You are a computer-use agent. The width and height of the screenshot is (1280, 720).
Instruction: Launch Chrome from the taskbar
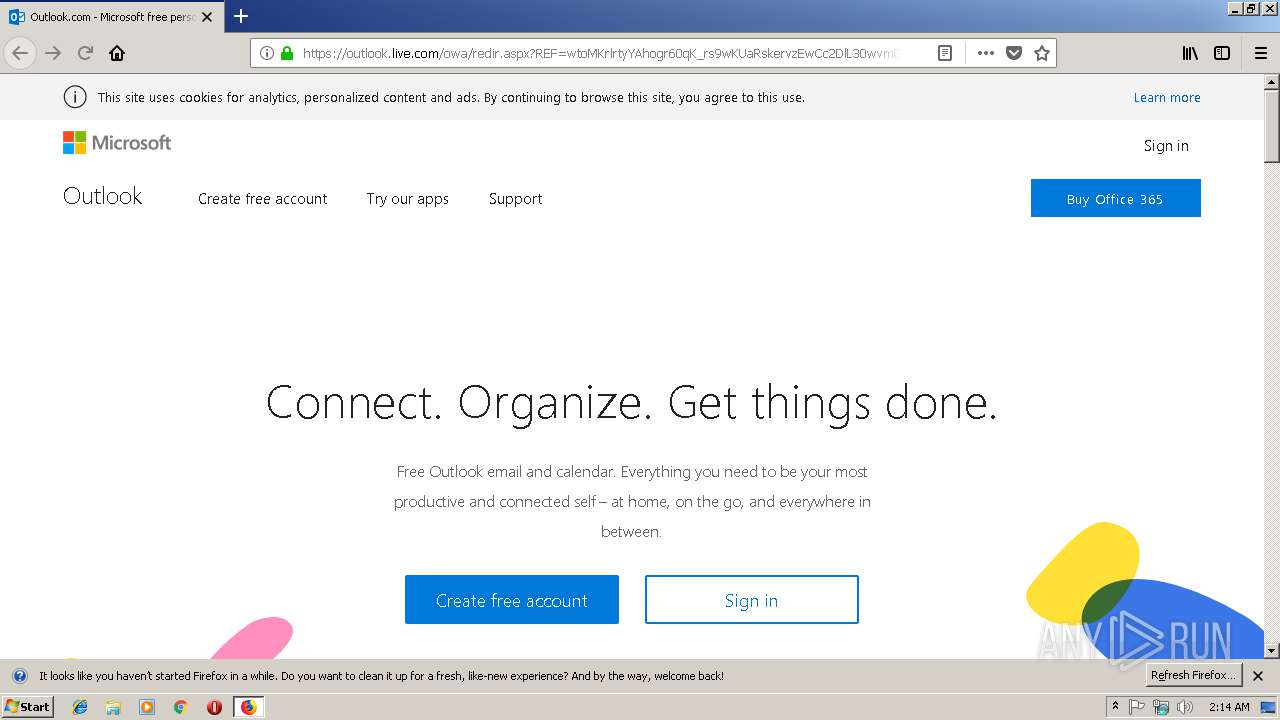coord(181,707)
